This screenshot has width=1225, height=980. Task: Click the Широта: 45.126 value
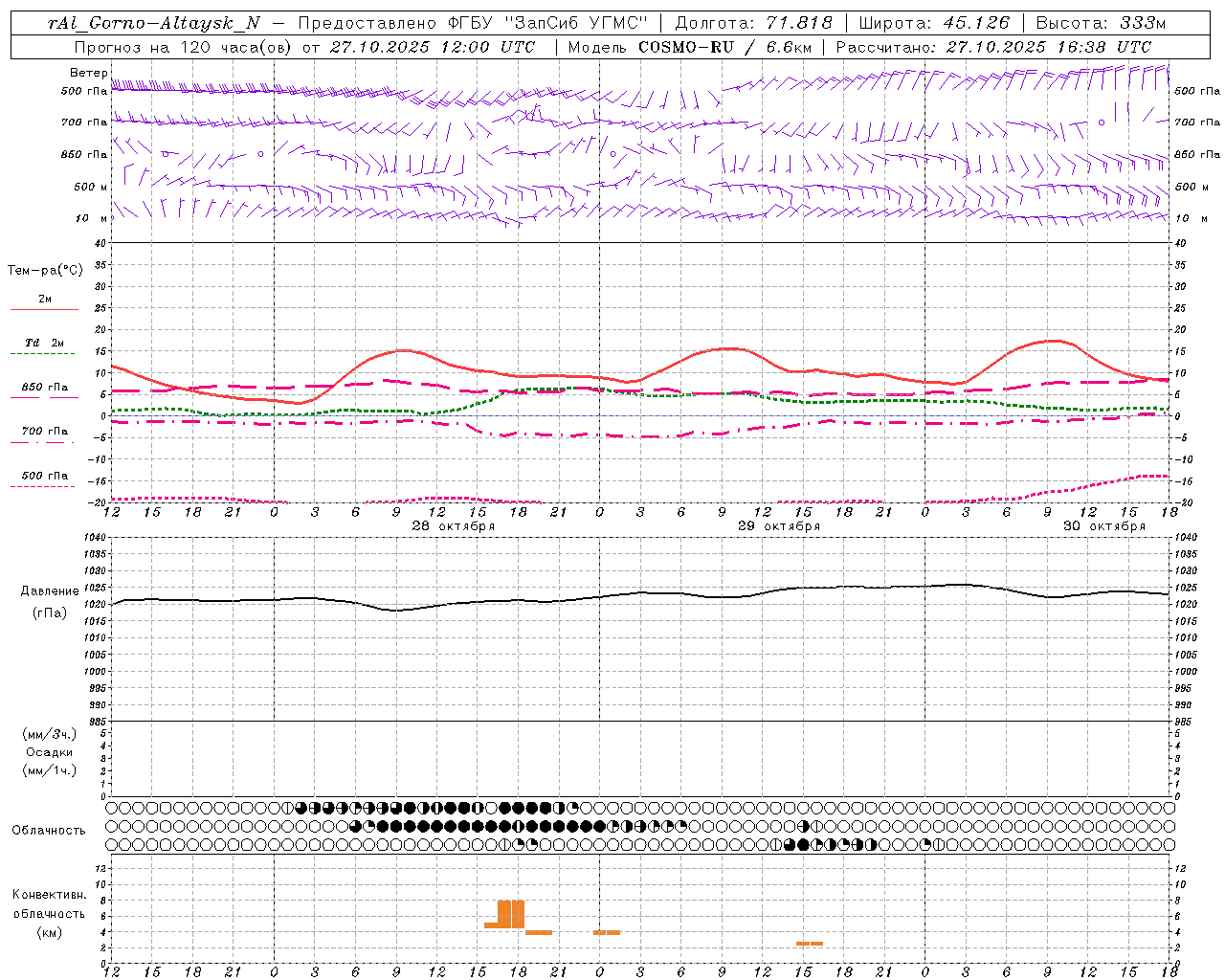934,23
